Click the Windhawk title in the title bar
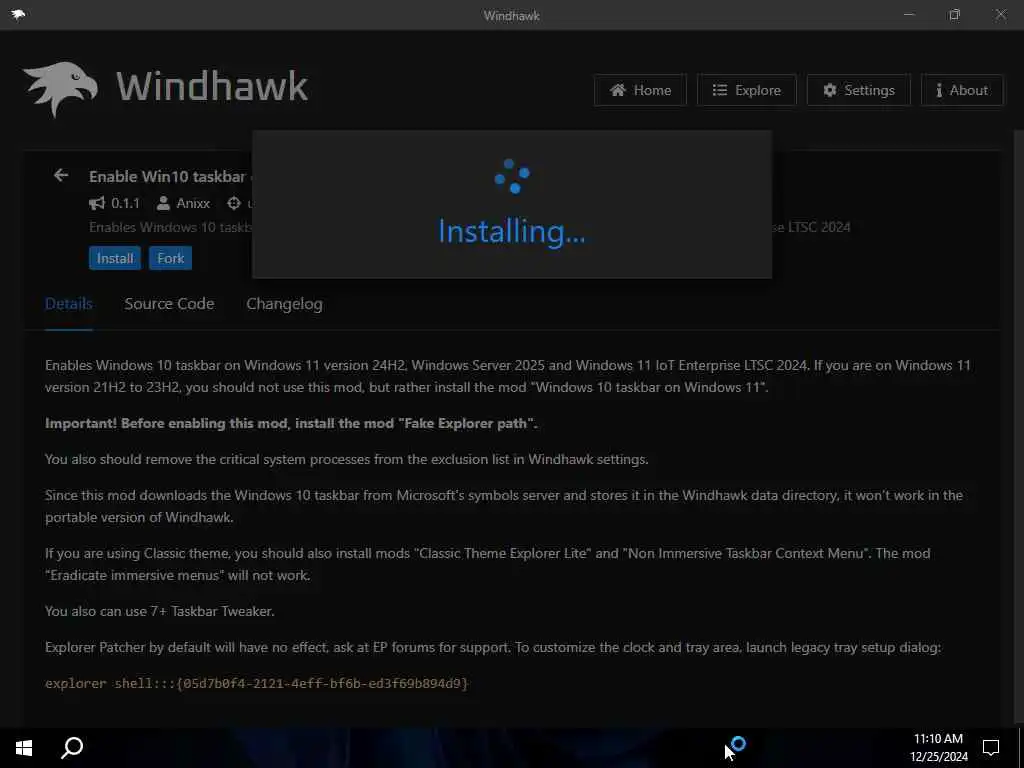This screenshot has width=1024, height=768. point(511,15)
